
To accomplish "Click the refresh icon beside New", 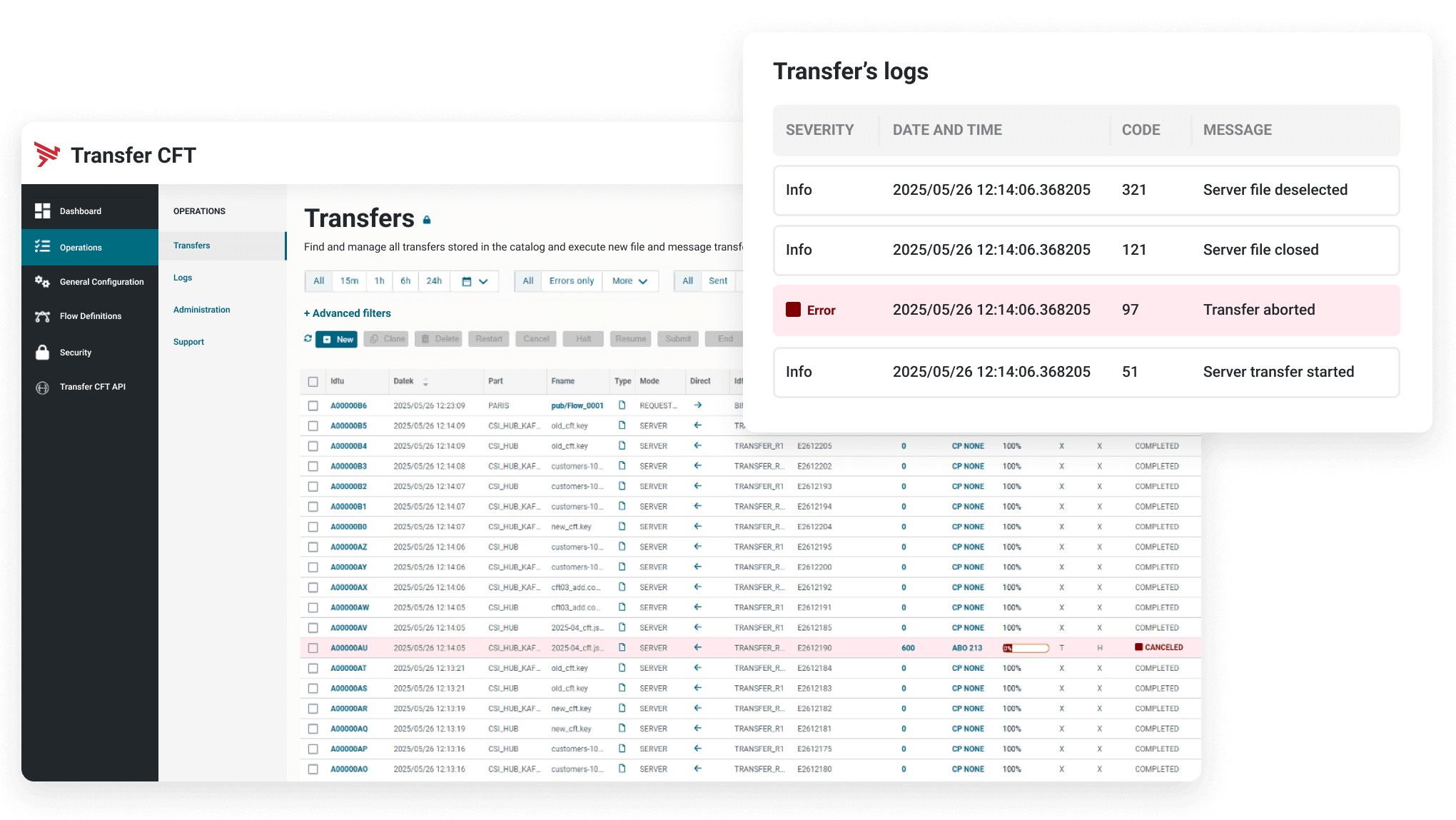I will (x=308, y=339).
